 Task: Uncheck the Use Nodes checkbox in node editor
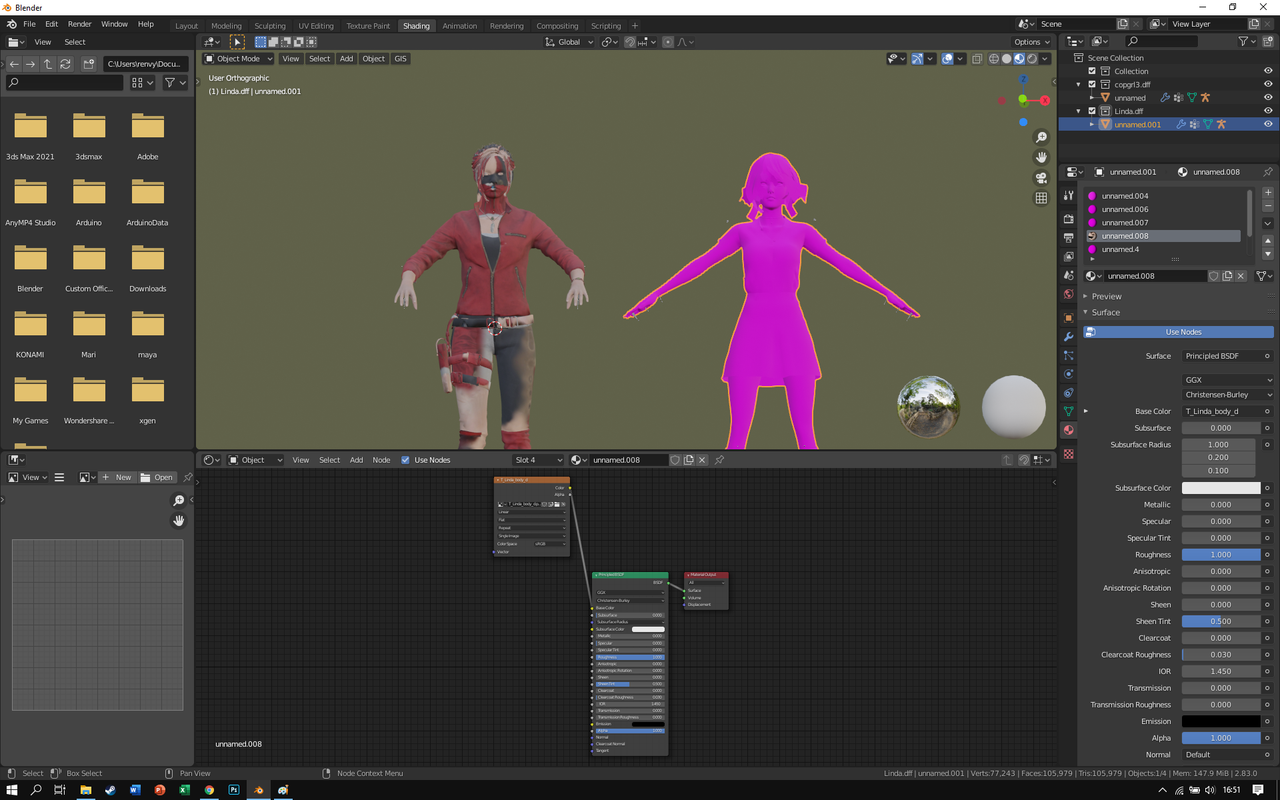click(x=405, y=460)
